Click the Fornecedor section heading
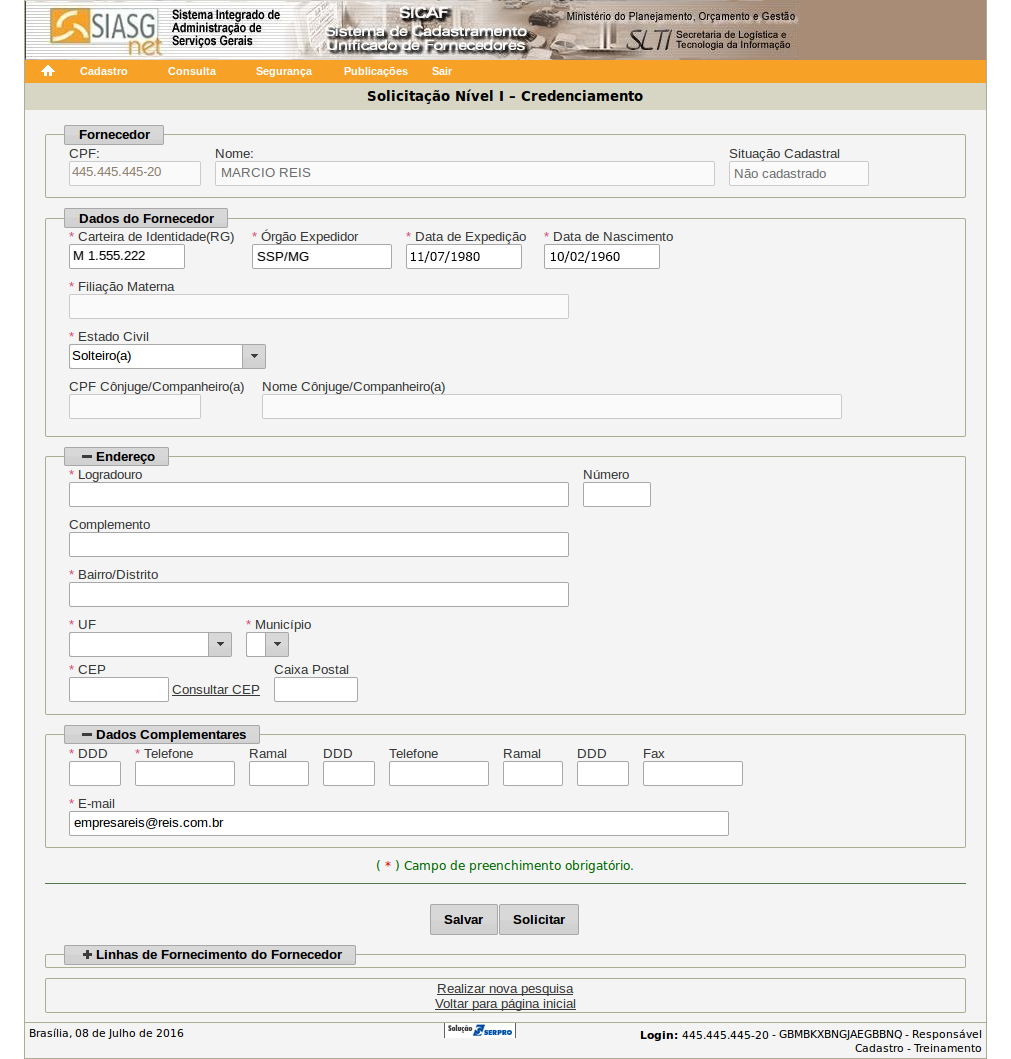1011x1059 pixels. click(x=114, y=134)
